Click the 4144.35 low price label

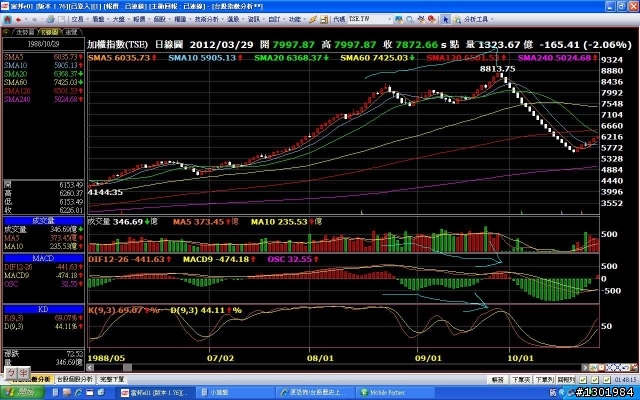tap(105, 192)
